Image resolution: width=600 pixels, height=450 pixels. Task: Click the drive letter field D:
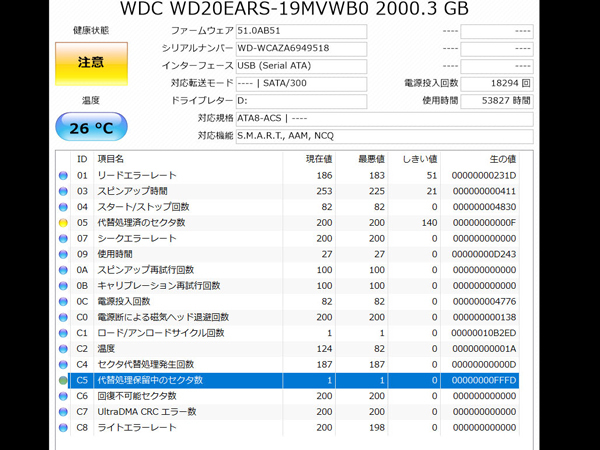(x=301, y=101)
